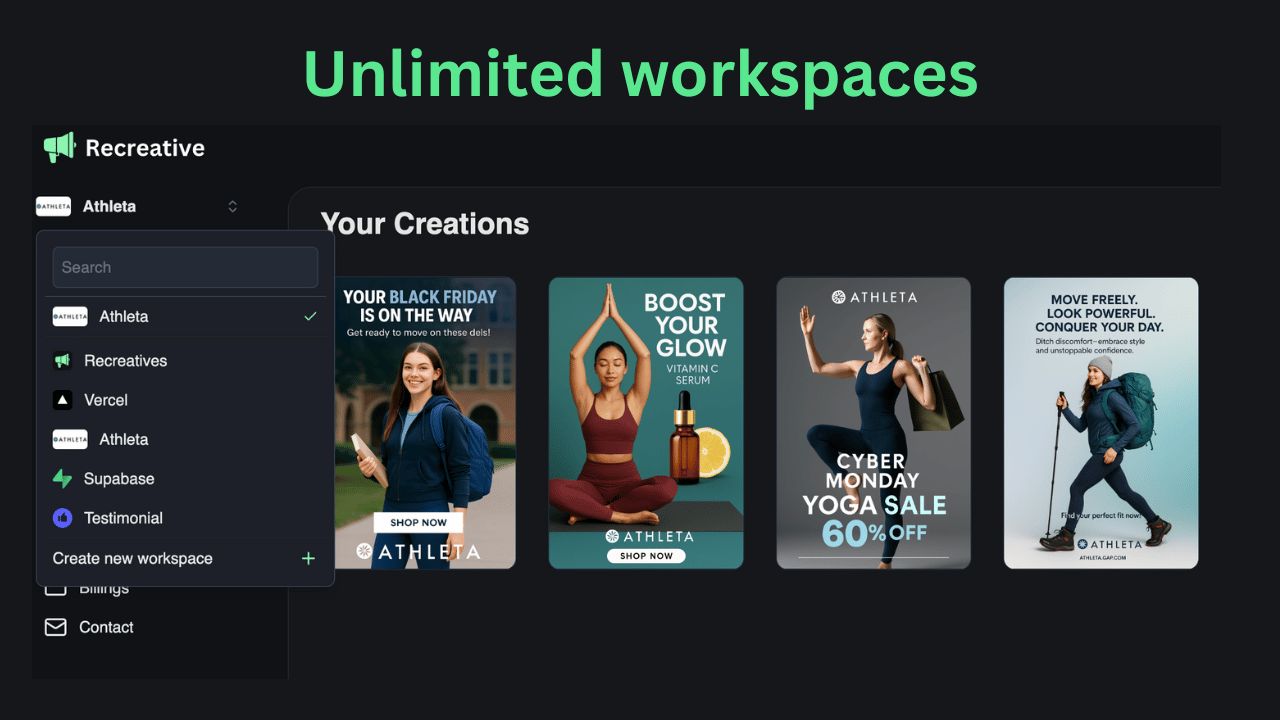Click the Athleta logo beside workspace name

(x=53, y=206)
